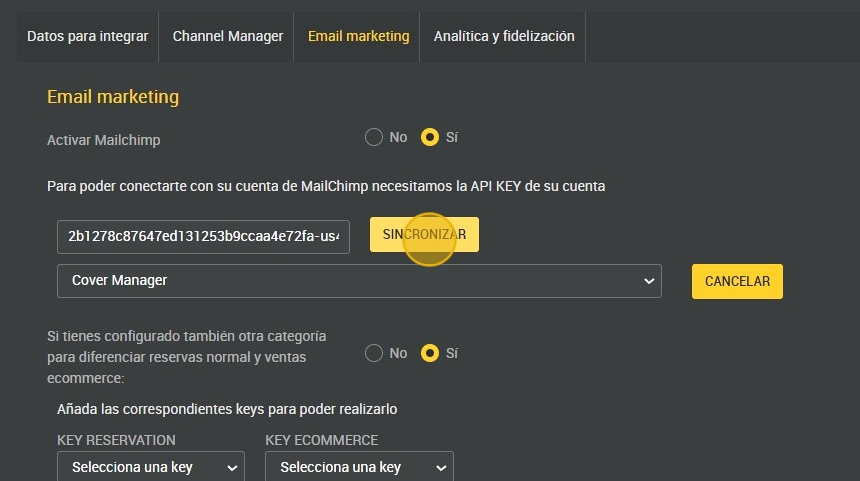This screenshot has width=860, height=481.
Task: Click the Email marketing section heading
Action: point(113,97)
